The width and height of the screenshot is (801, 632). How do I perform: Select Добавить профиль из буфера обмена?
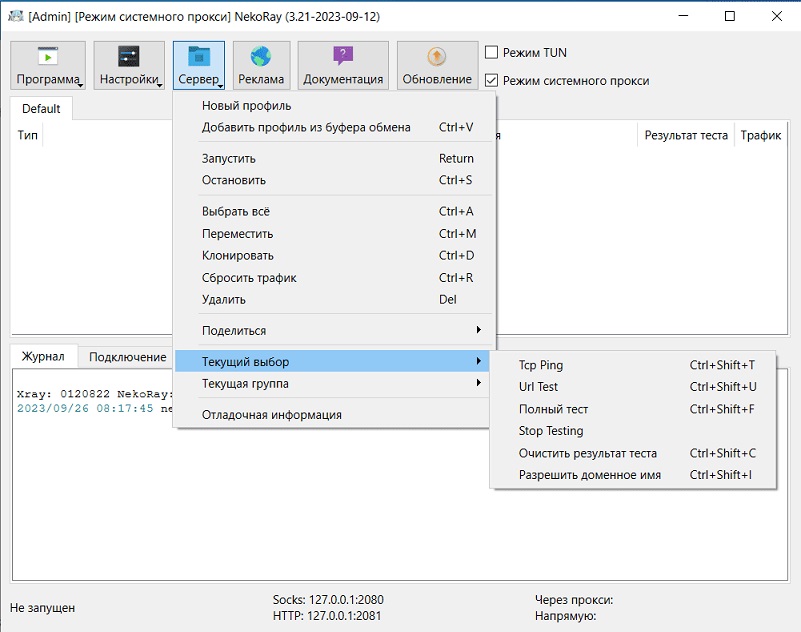335,127
